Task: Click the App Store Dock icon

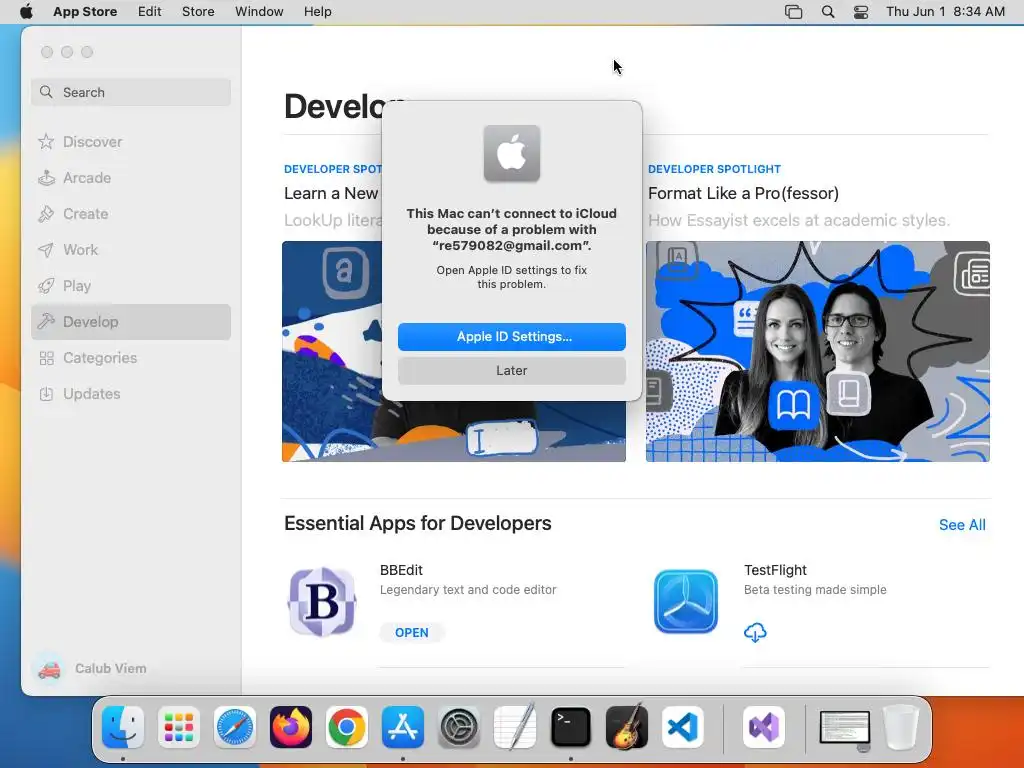Action: (403, 727)
